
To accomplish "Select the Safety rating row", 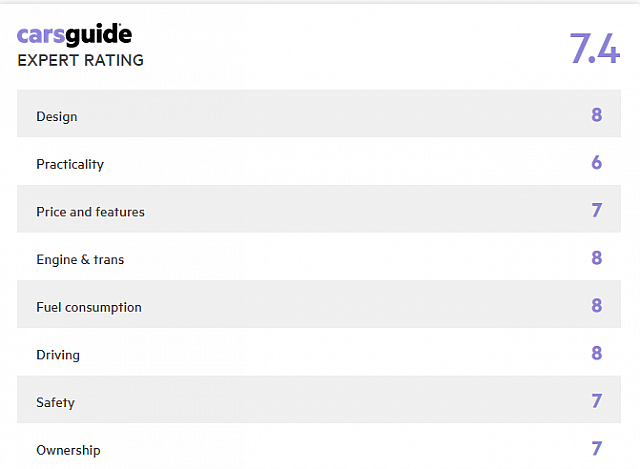I will pyautogui.click(x=319, y=400).
